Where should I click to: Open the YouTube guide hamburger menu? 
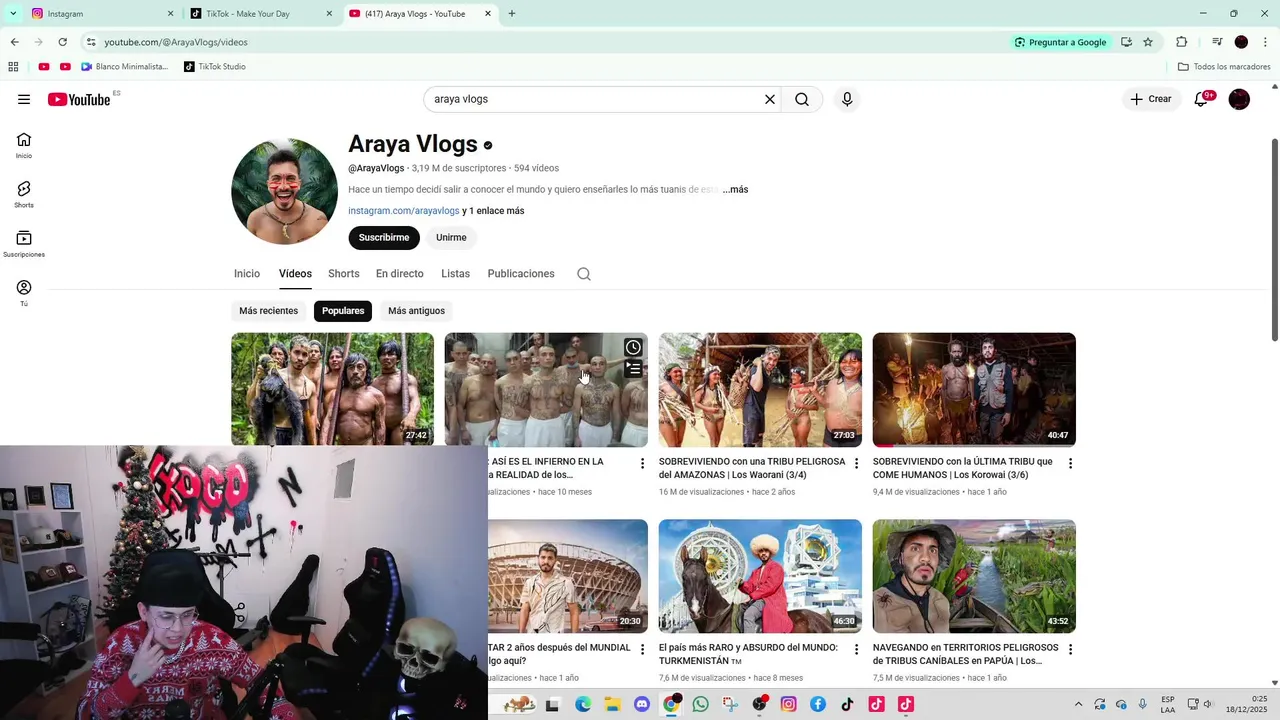24,99
